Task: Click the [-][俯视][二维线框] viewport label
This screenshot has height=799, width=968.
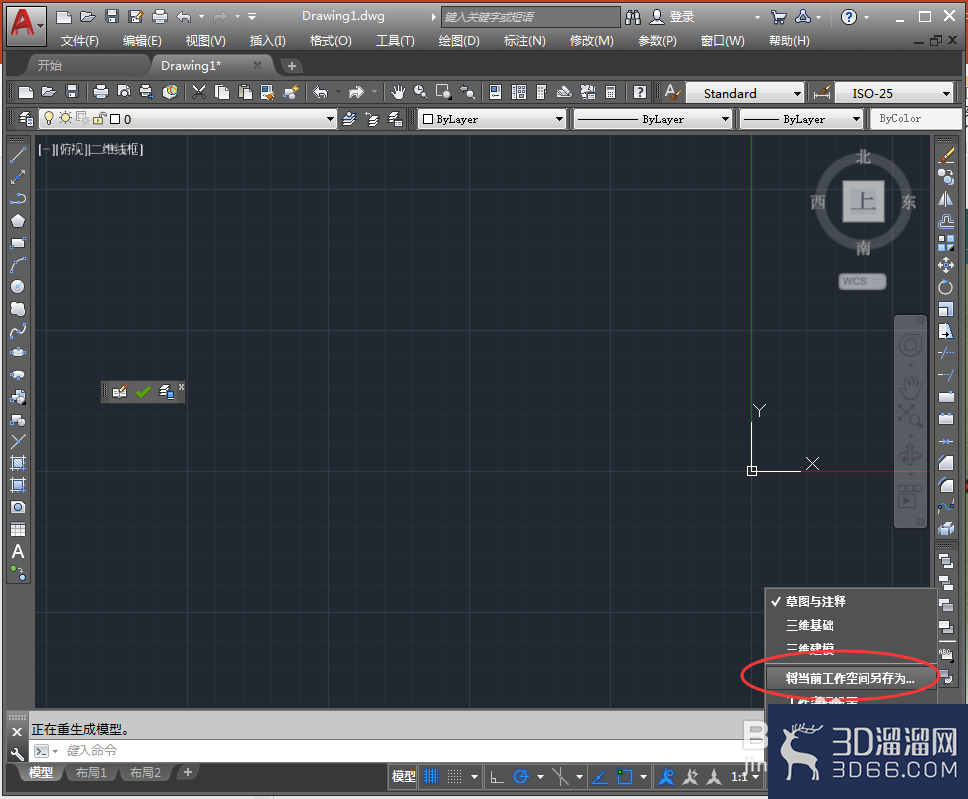Action: [90, 149]
